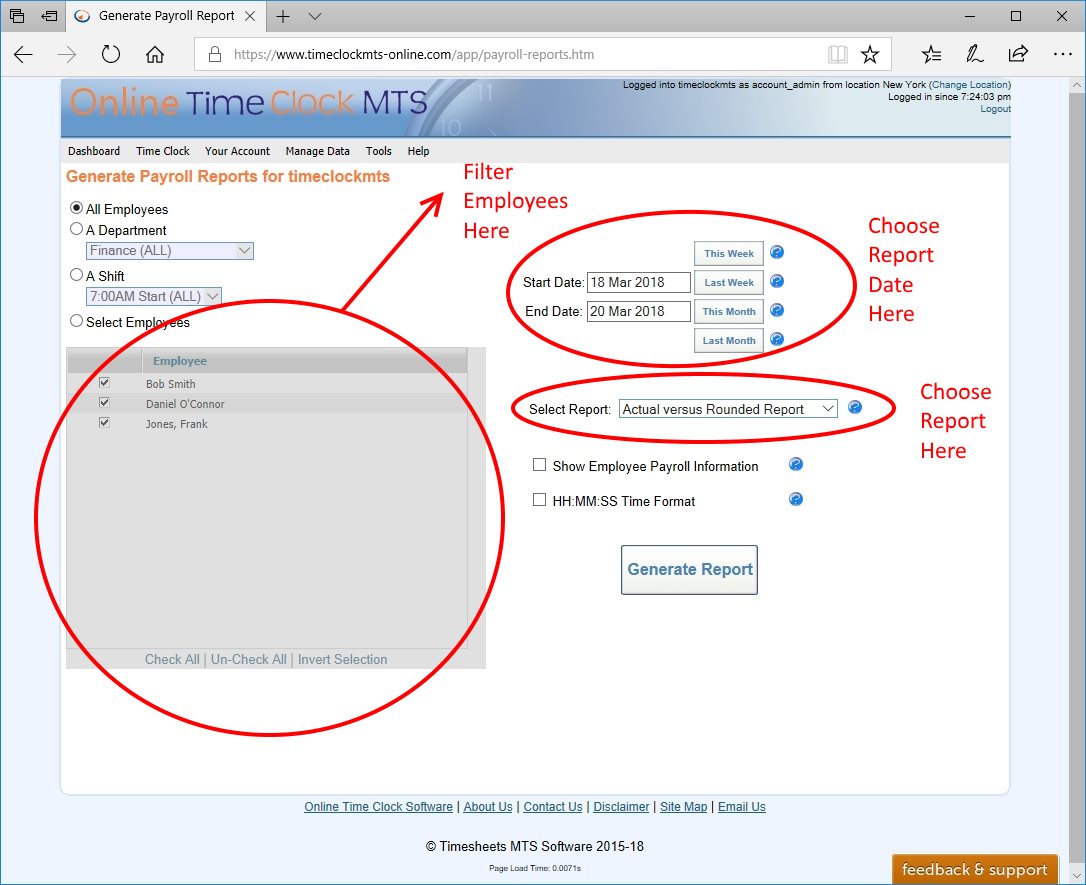1086x885 pixels.
Task: Uncheck the Bob Smith employee checkbox
Action: tap(105, 382)
